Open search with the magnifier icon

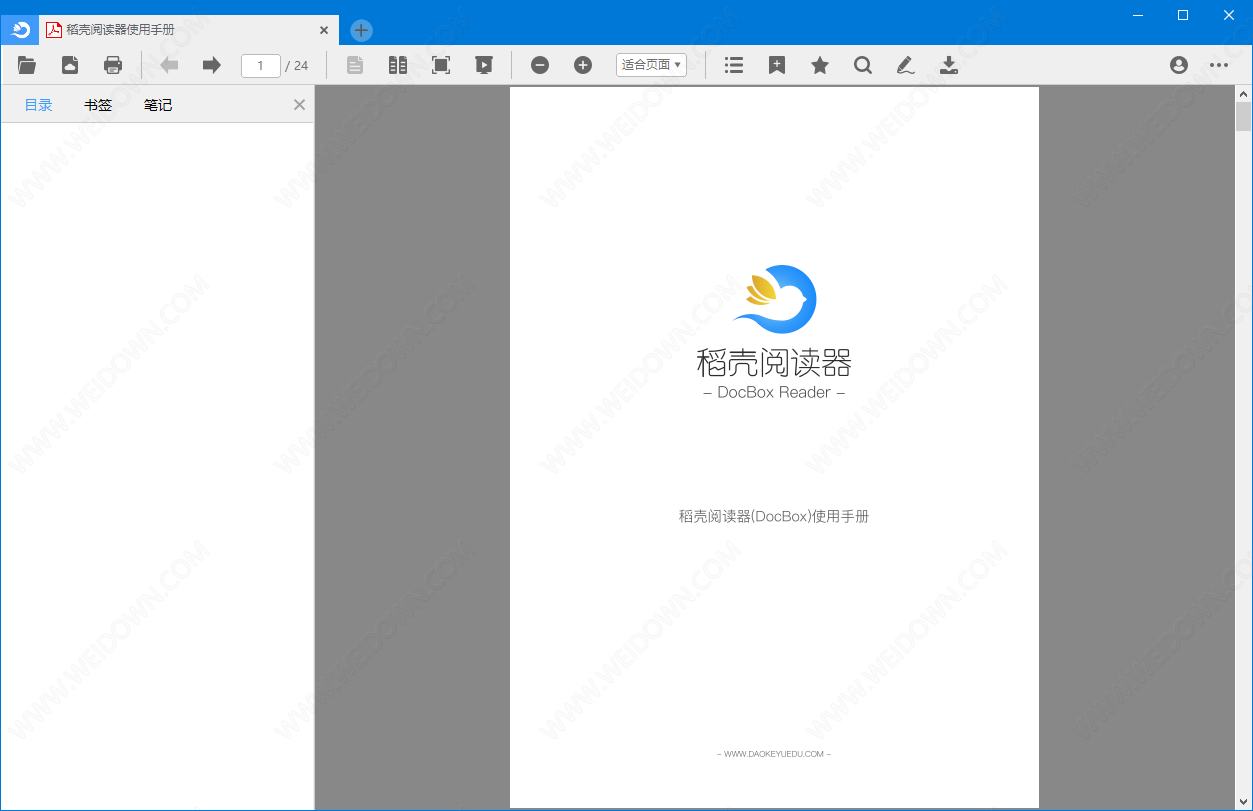click(863, 65)
